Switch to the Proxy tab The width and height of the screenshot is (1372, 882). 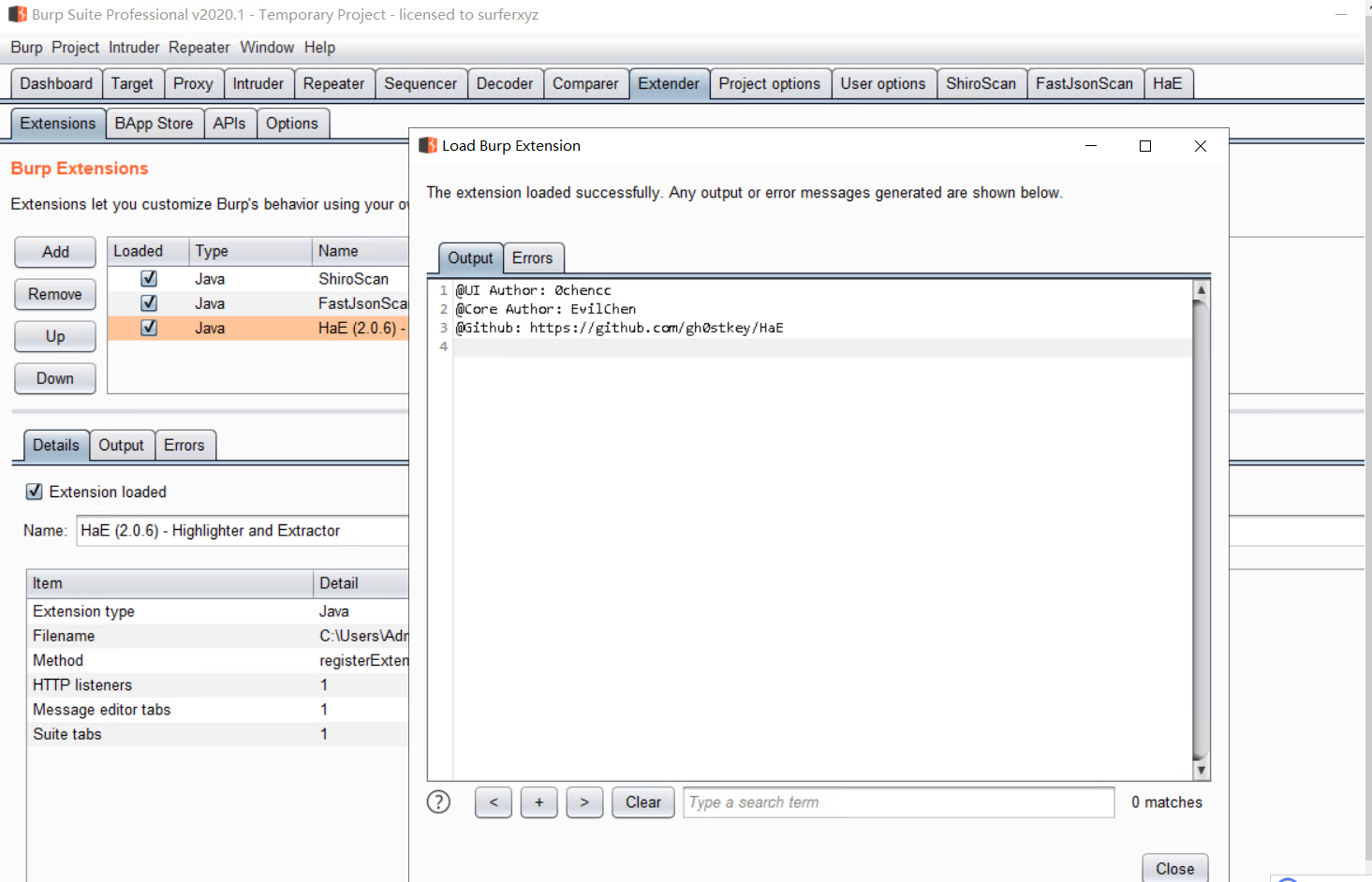(x=193, y=83)
